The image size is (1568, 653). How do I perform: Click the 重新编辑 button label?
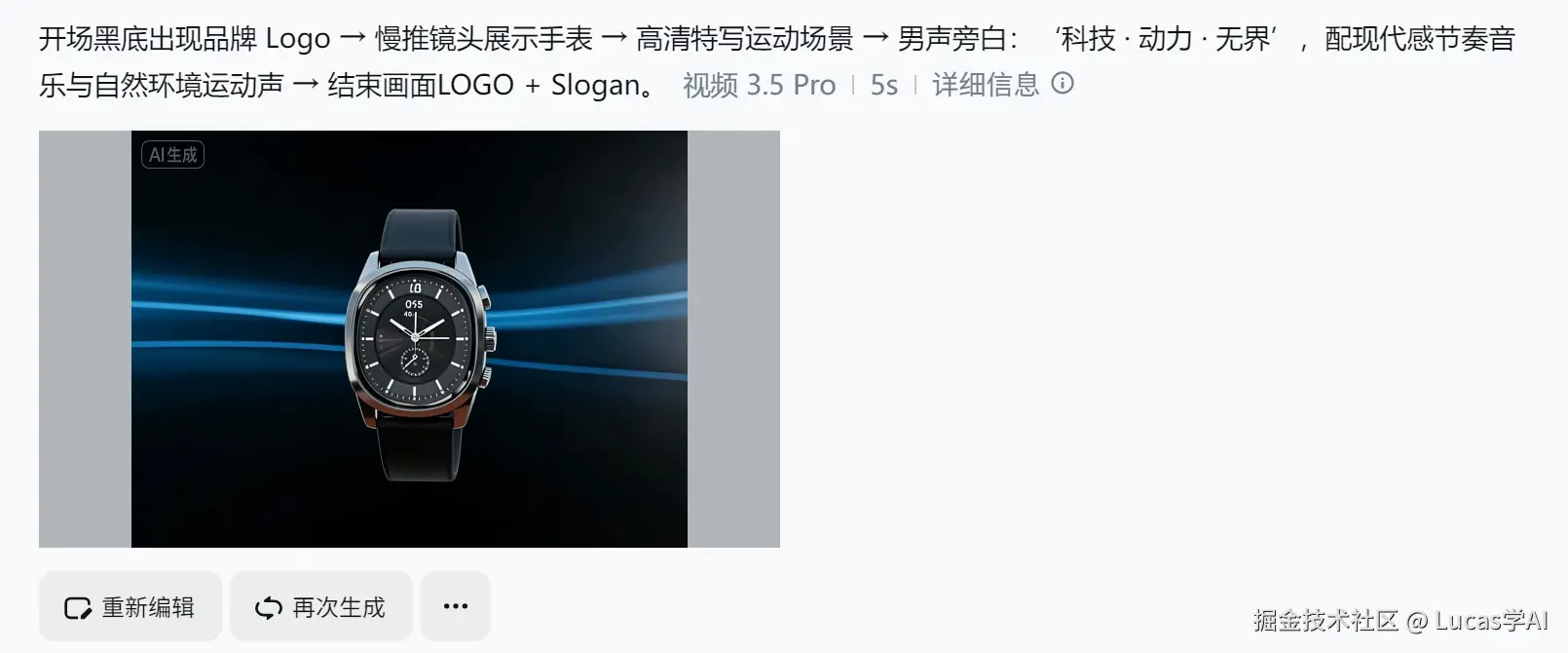pos(148,608)
